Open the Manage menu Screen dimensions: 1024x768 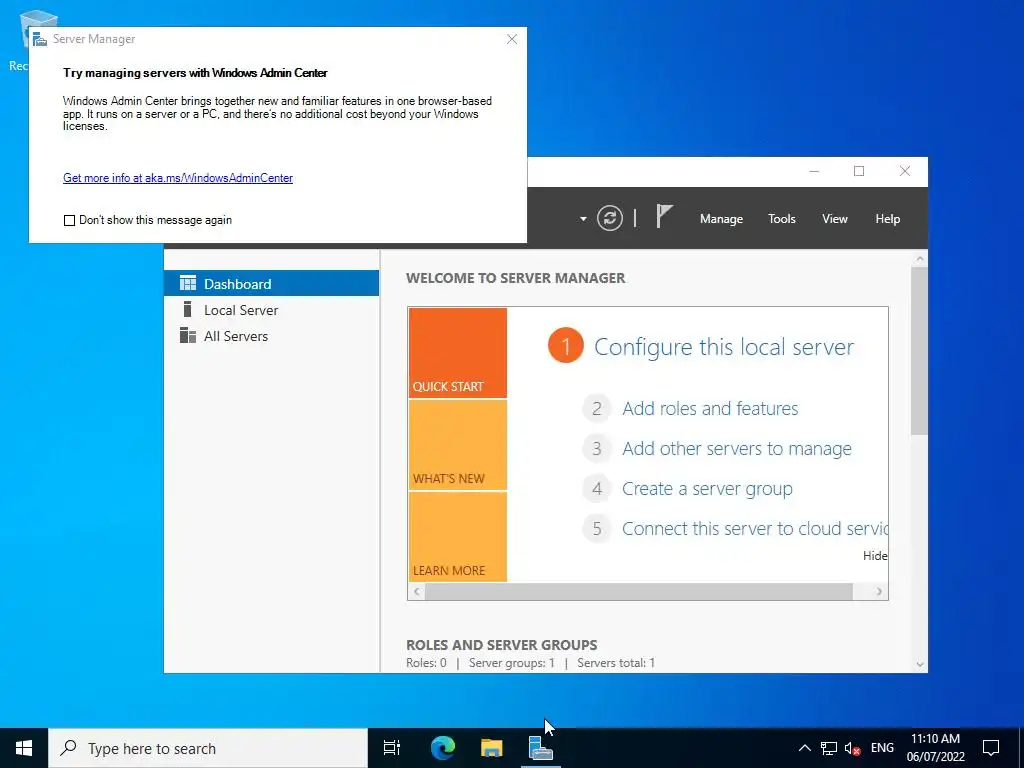721,219
